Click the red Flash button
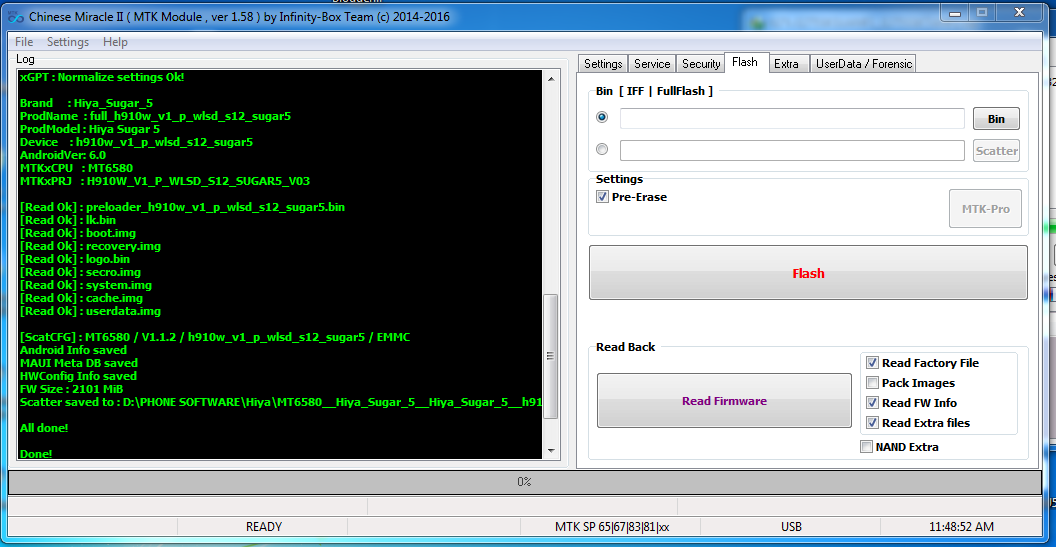The width and height of the screenshot is (1056, 547). click(x=808, y=273)
